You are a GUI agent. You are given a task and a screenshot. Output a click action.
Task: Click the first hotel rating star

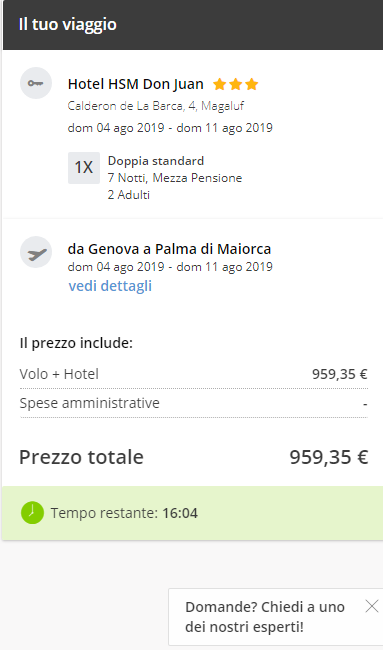[x=219, y=85]
